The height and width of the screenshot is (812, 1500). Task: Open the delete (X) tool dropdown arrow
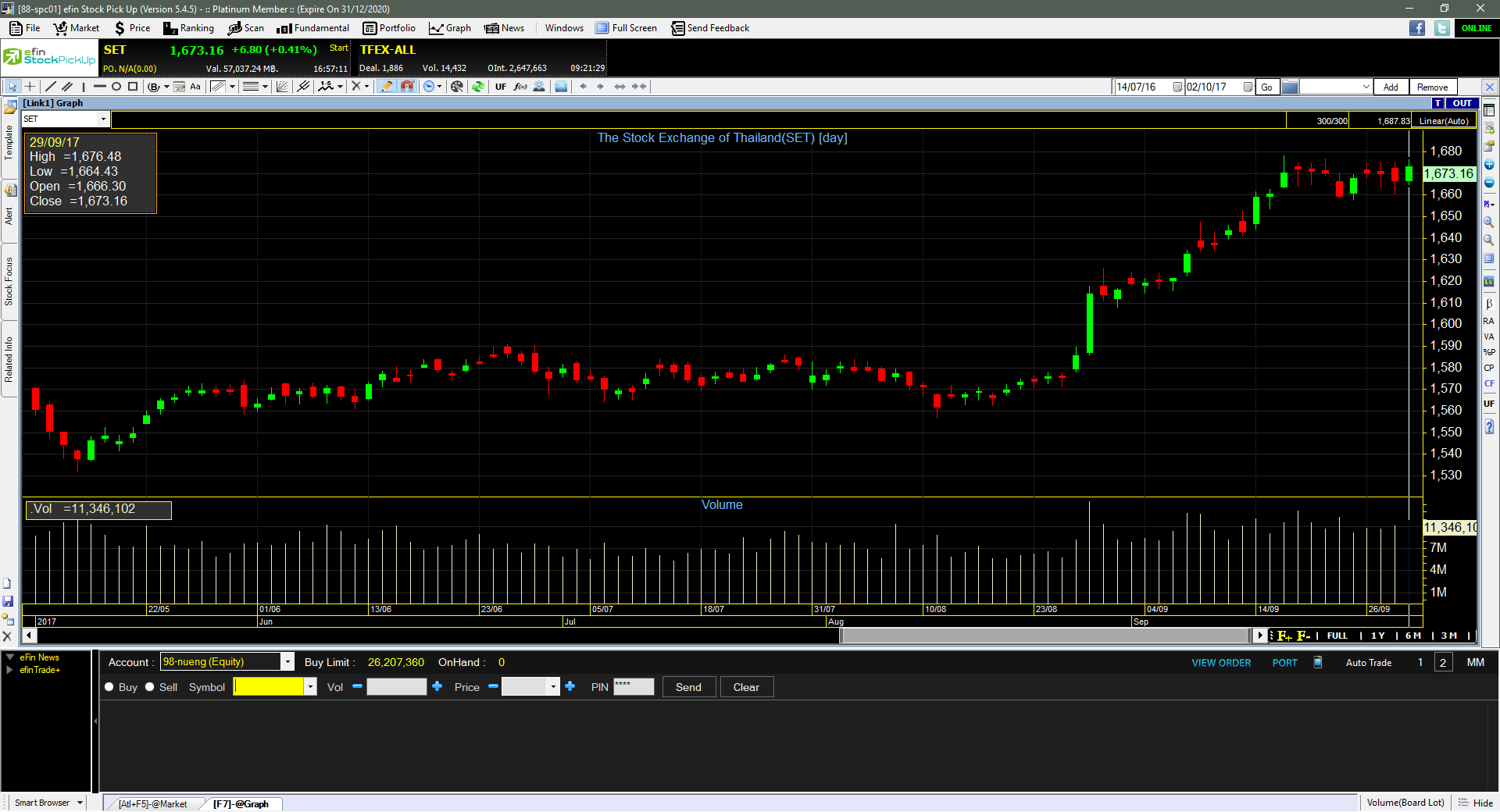click(366, 87)
